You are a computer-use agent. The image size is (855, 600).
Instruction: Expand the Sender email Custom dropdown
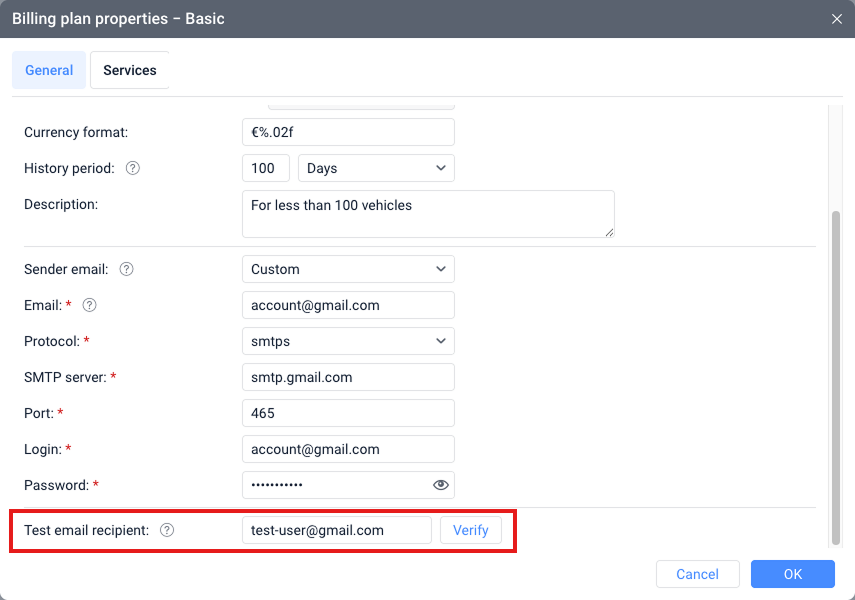point(348,269)
